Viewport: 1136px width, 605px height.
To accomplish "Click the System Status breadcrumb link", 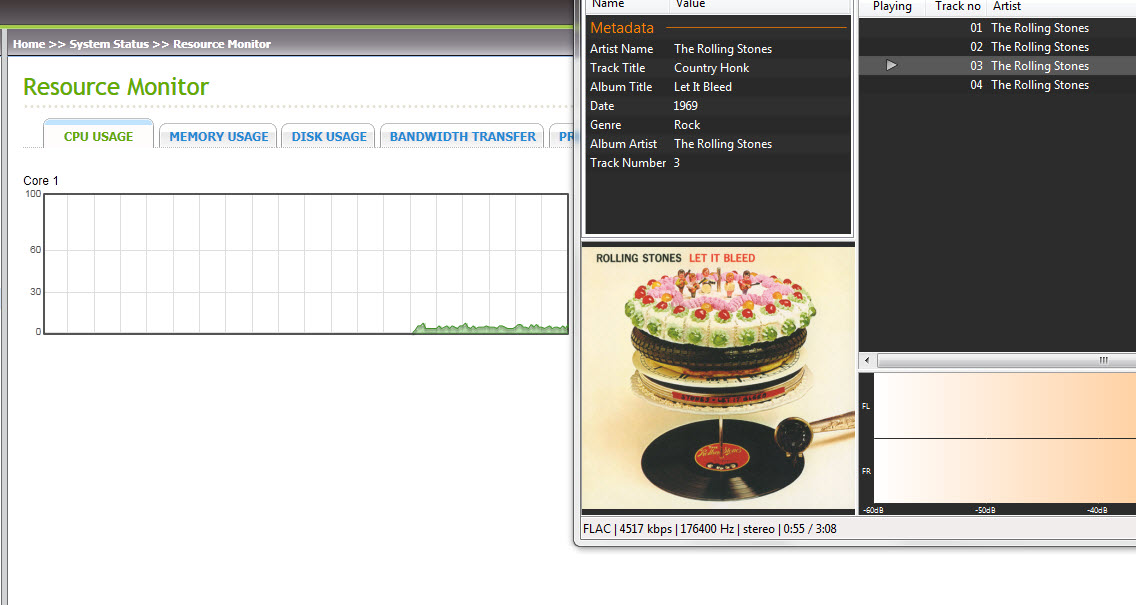I will click(109, 44).
